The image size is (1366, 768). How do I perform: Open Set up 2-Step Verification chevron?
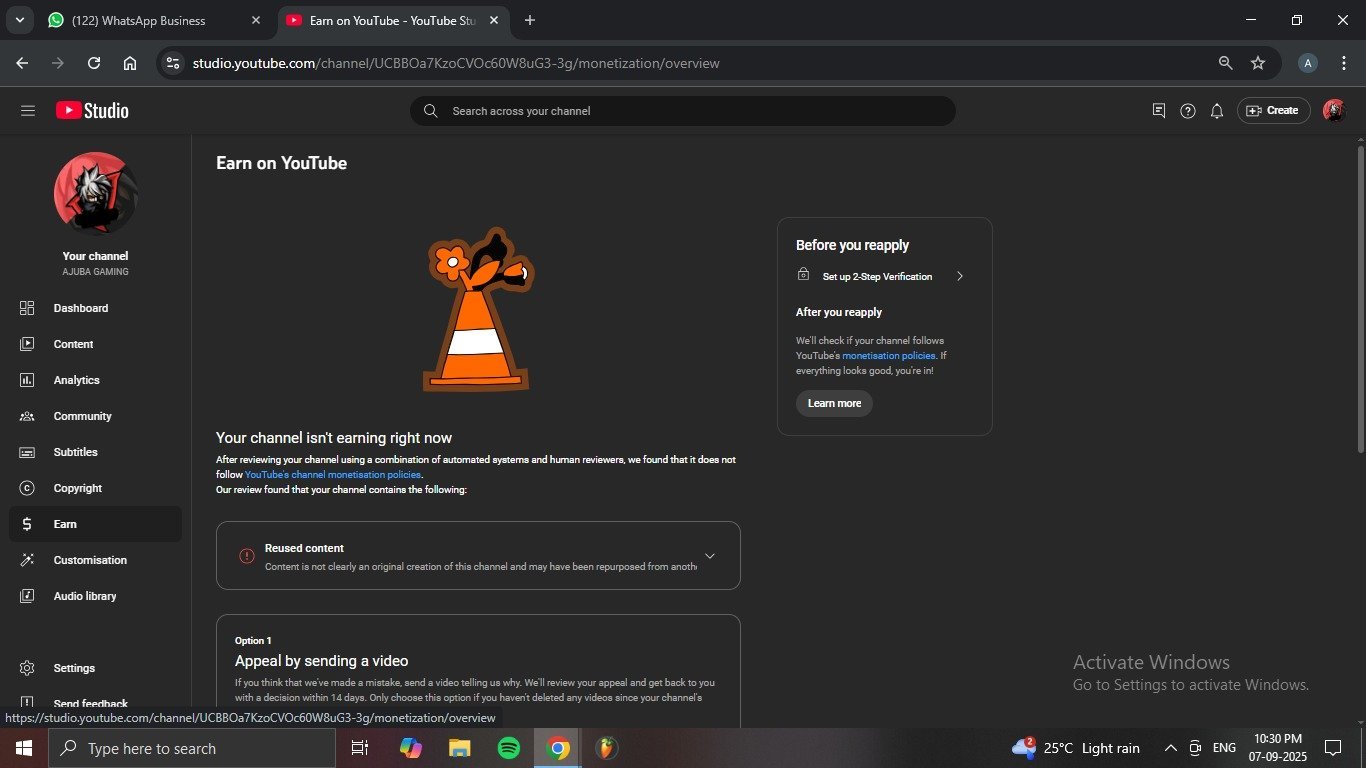click(x=959, y=276)
